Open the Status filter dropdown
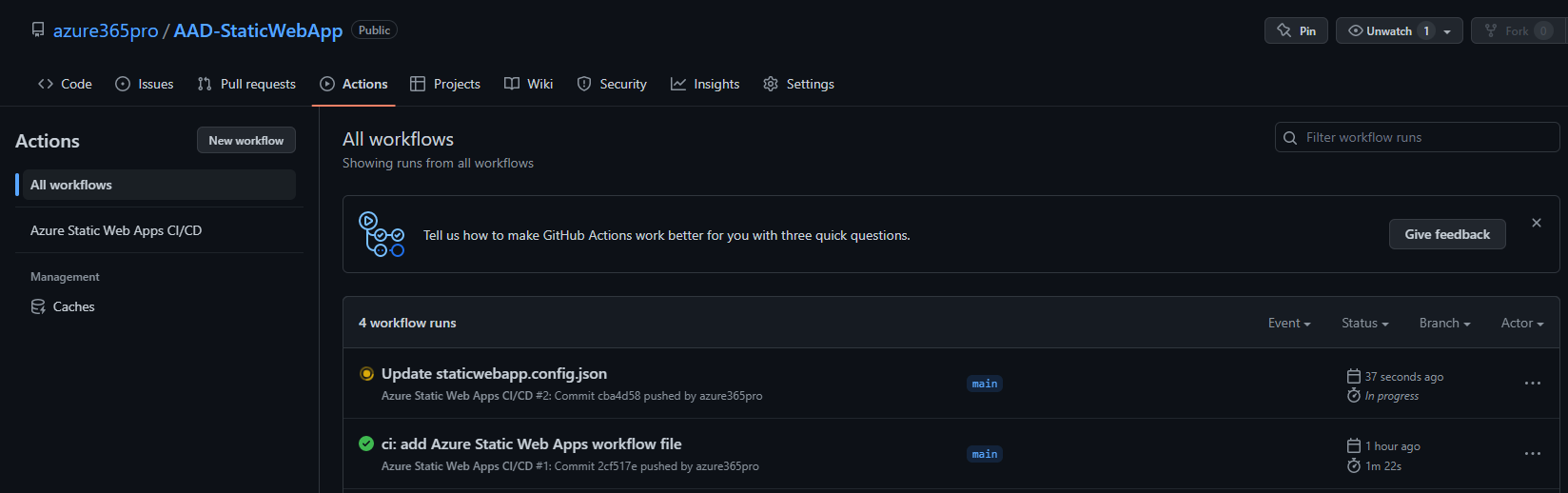Image resolution: width=1568 pixels, height=493 pixels. pyautogui.click(x=1365, y=324)
